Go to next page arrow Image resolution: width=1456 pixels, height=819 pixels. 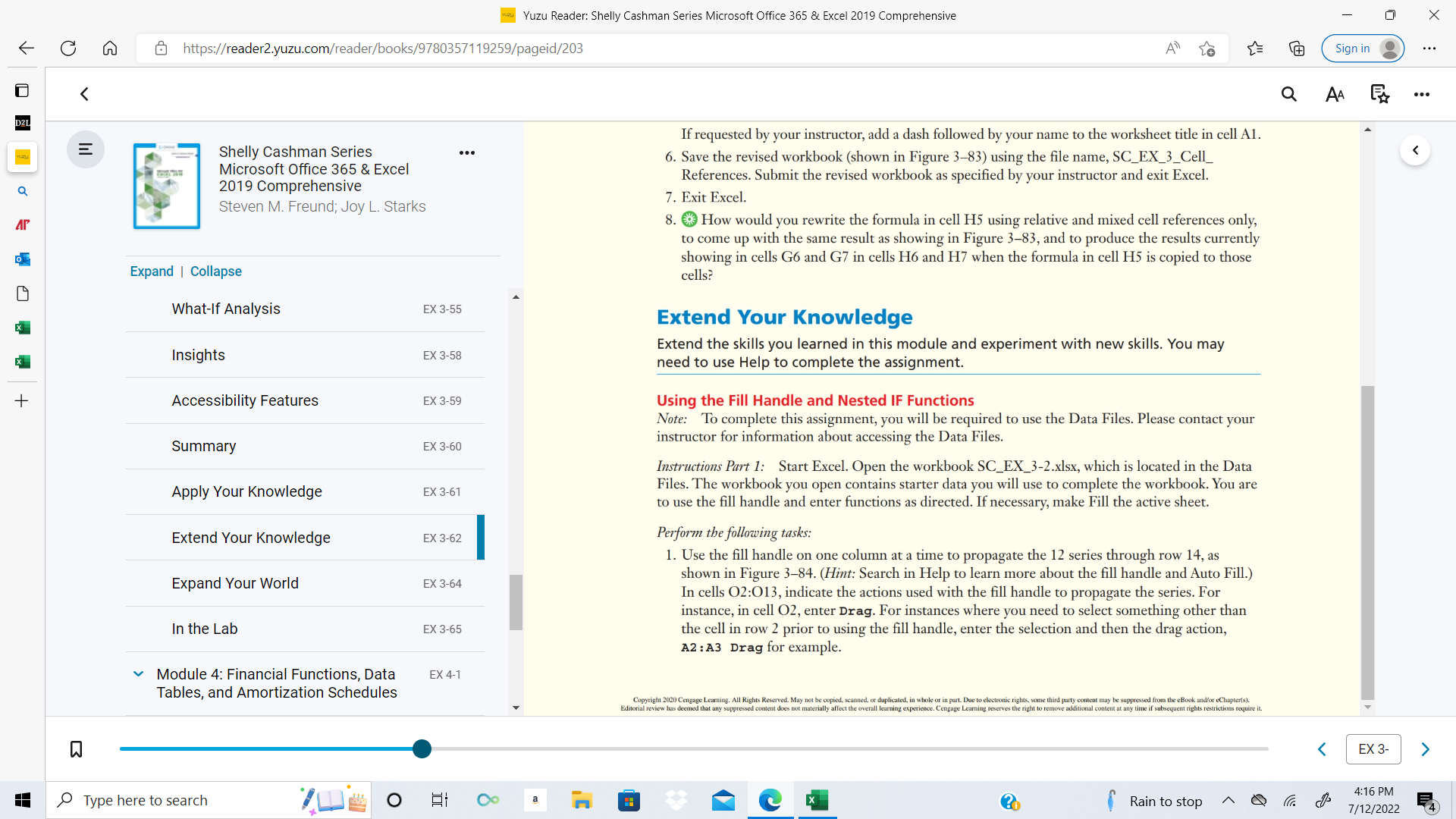1425,749
